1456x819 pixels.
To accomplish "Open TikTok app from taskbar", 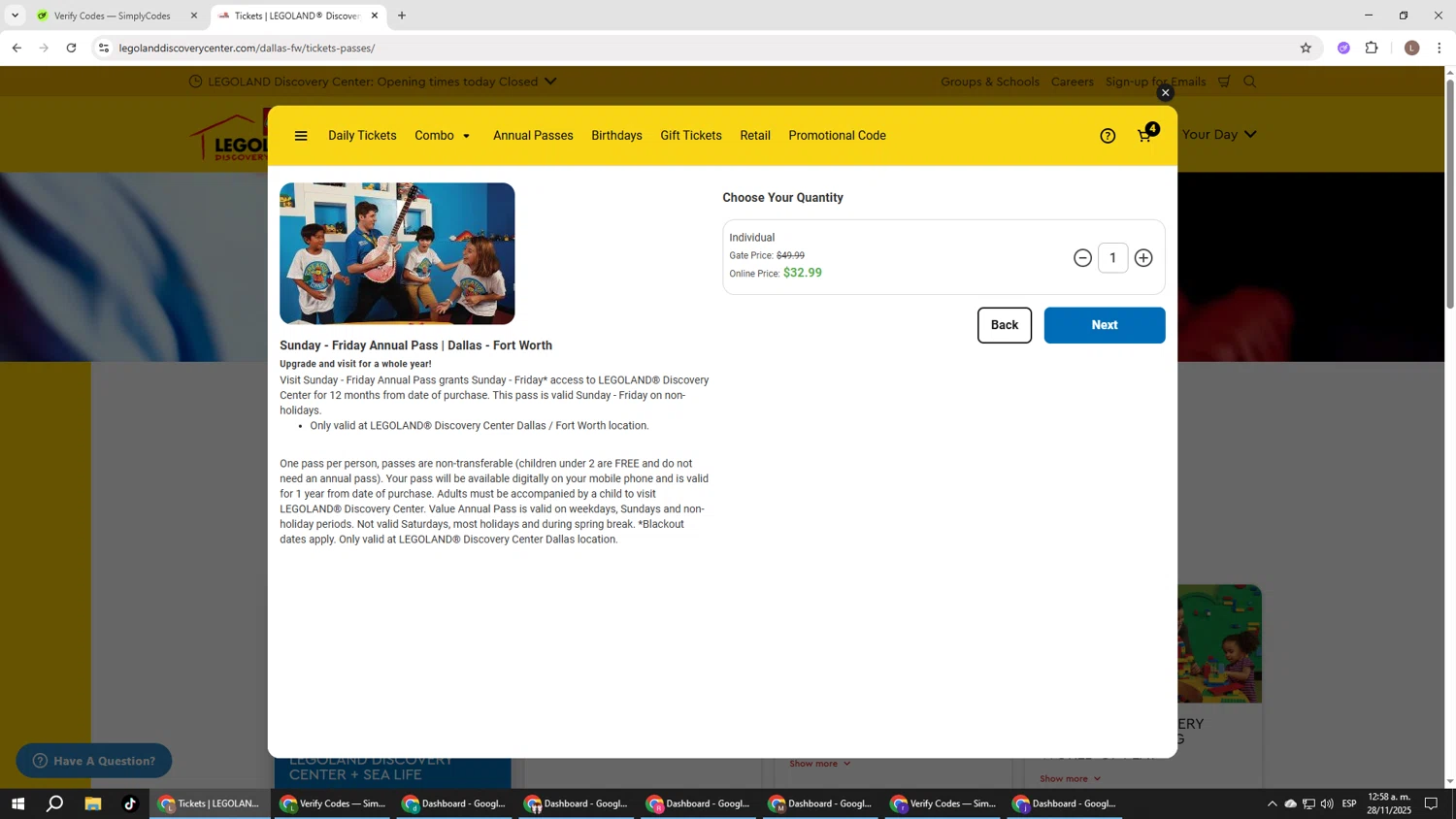I will pyautogui.click(x=130, y=803).
